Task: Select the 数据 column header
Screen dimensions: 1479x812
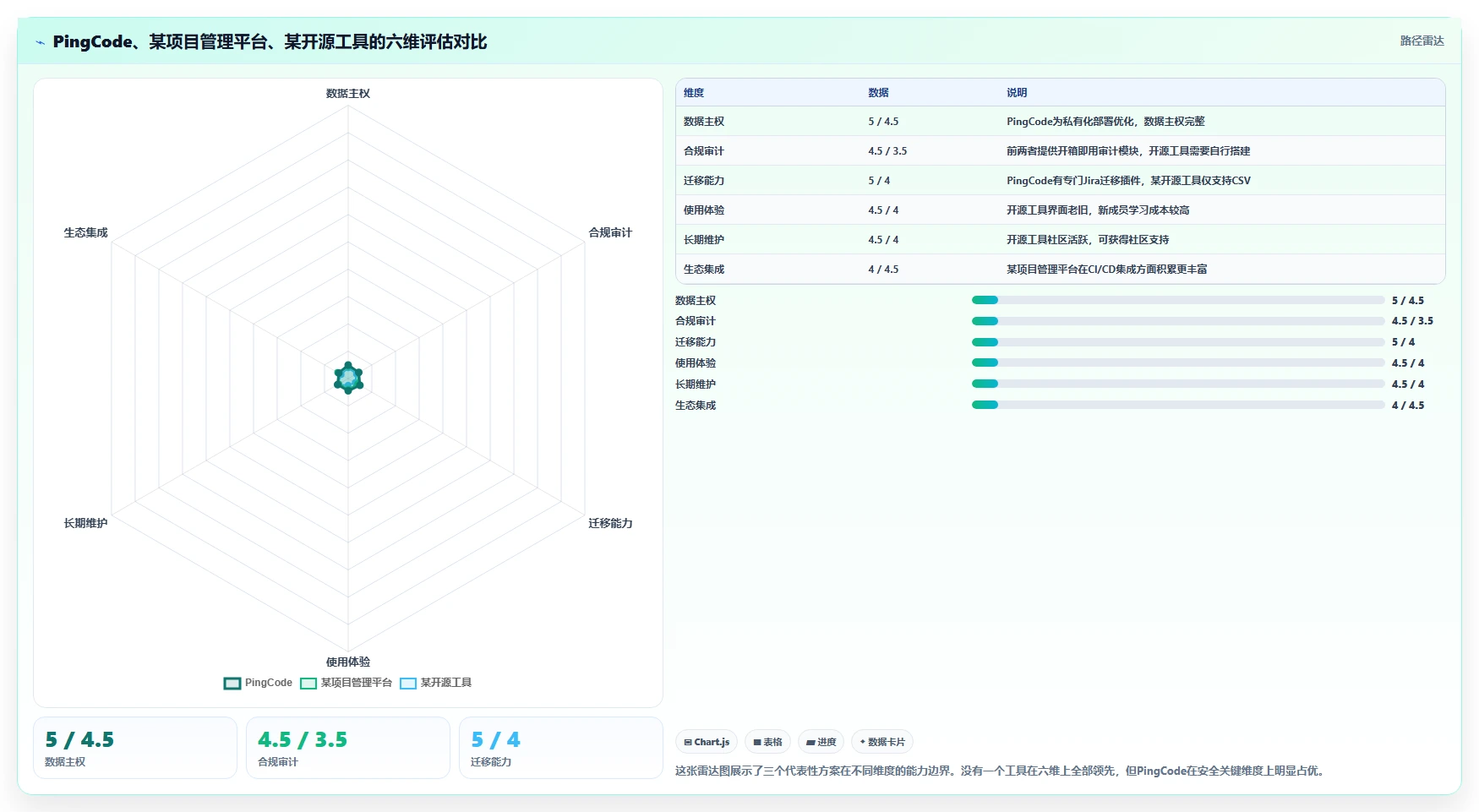Action: coord(878,93)
